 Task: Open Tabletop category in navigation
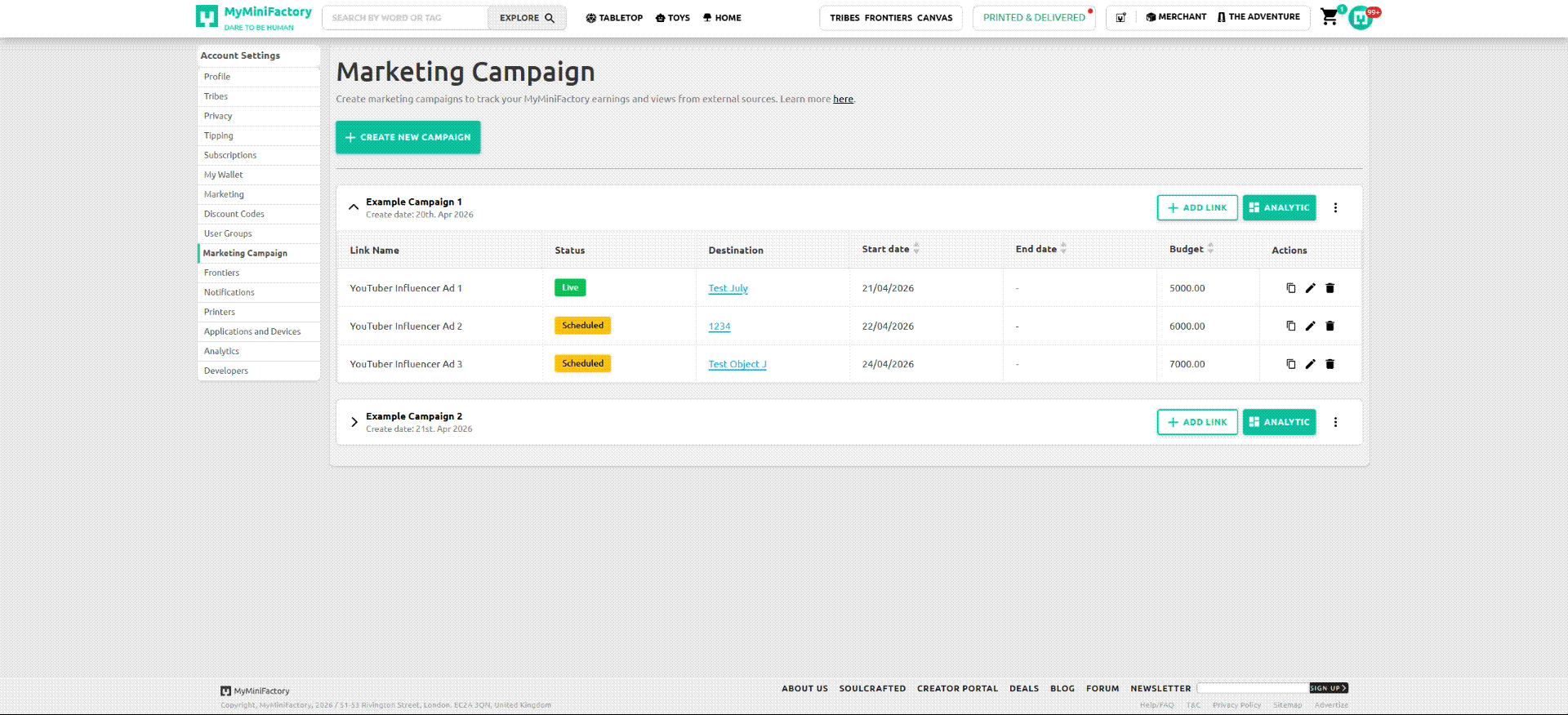click(x=614, y=18)
